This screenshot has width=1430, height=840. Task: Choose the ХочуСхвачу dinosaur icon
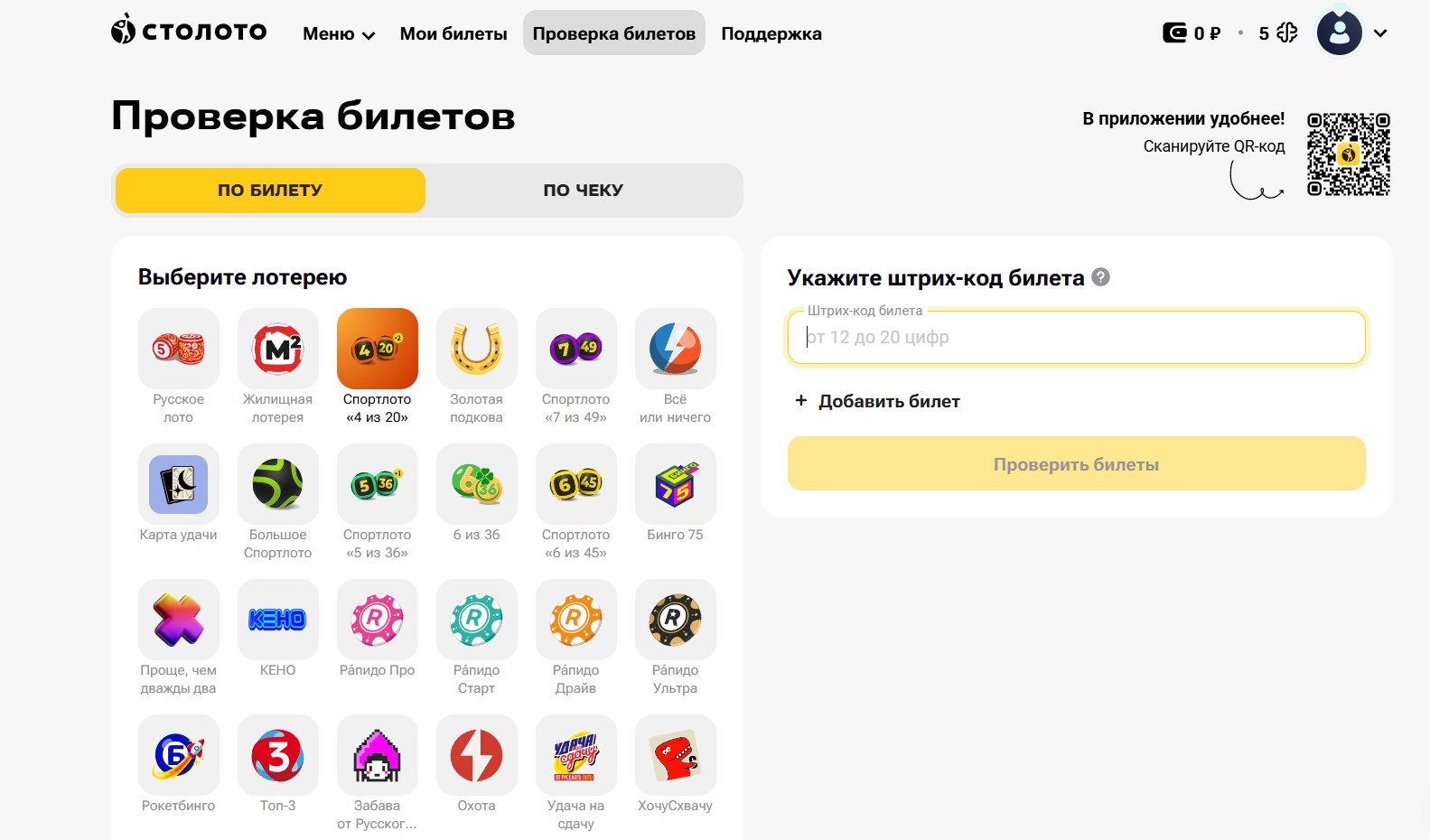tap(675, 755)
